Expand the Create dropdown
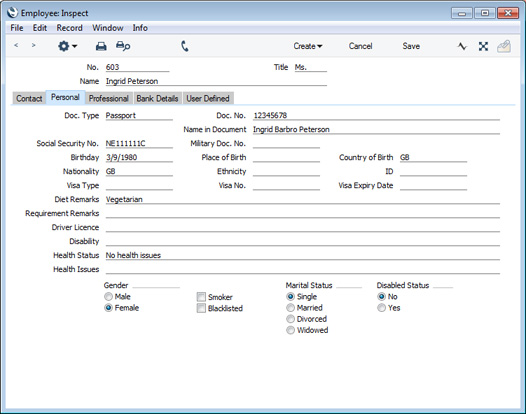Image resolution: width=526 pixels, height=414 pixels. [308, 46]
